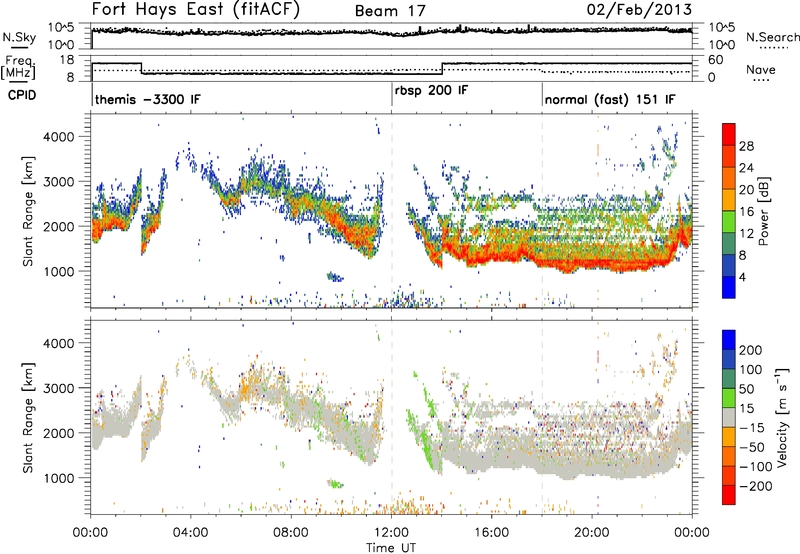Viewport: 800px width, 554px height.
Task: Click the '04:00' time tick label
Action: (x=190, y=533)
